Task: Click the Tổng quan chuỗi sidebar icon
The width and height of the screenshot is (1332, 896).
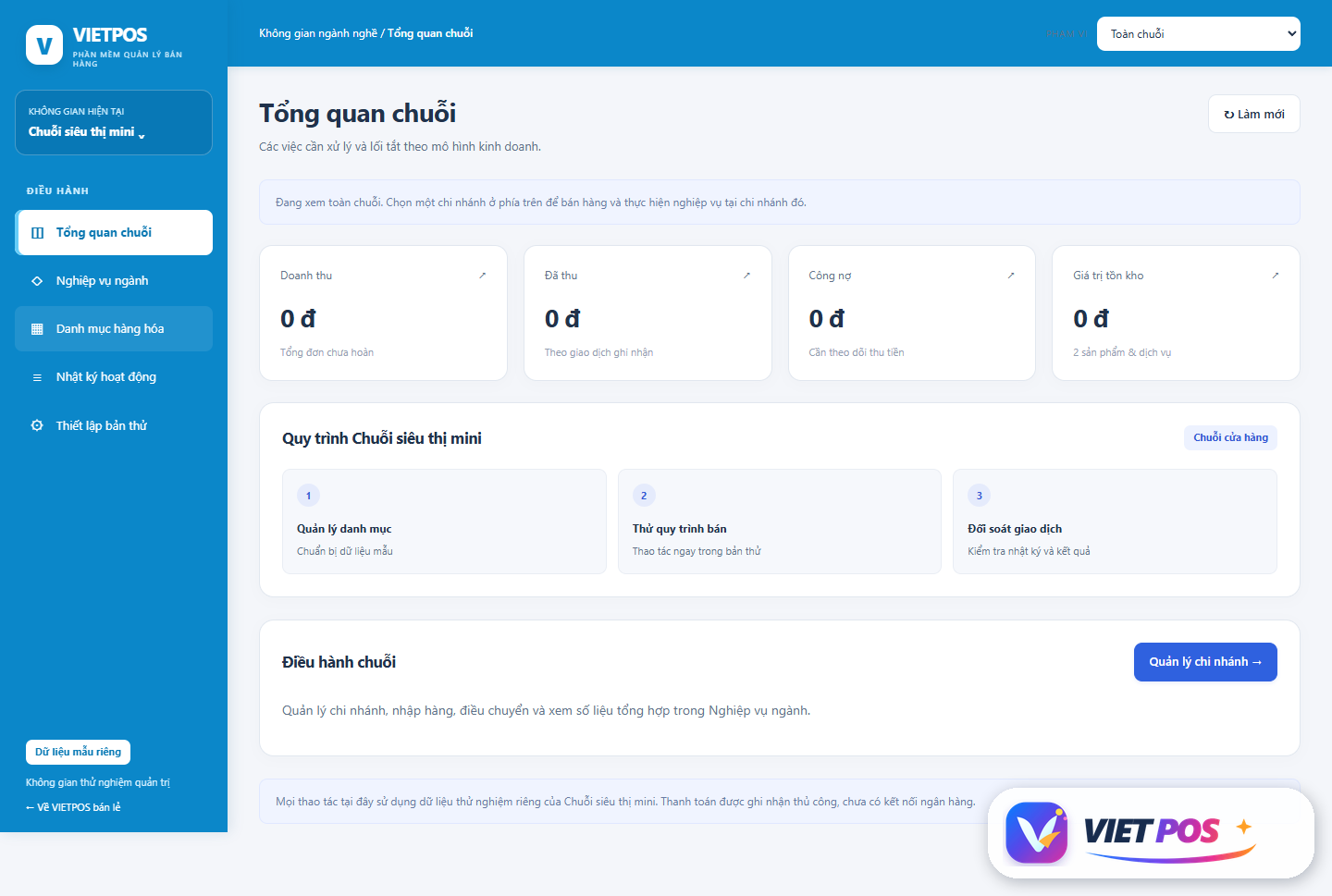Action: [37, 233]
